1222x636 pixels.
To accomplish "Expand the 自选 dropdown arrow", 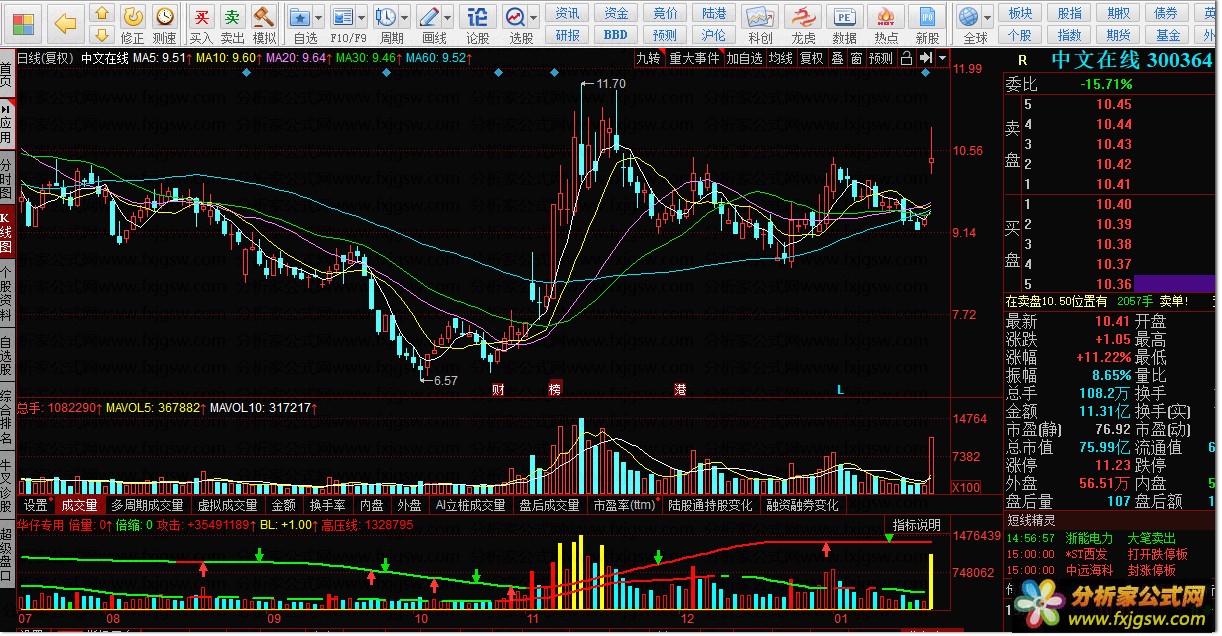I will [318, 18].
